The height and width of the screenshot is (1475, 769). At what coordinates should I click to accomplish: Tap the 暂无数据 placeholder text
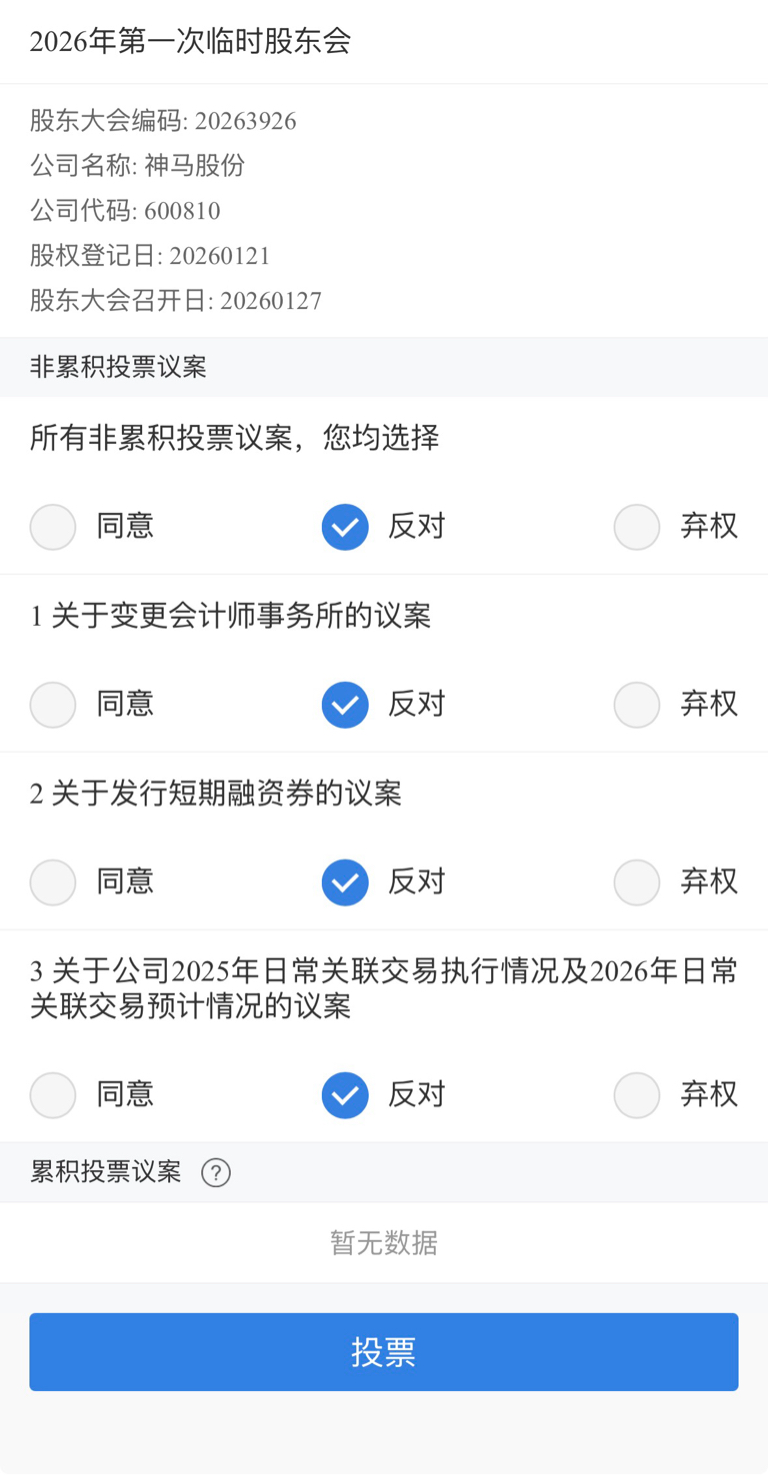click(x=384, y=1243)
